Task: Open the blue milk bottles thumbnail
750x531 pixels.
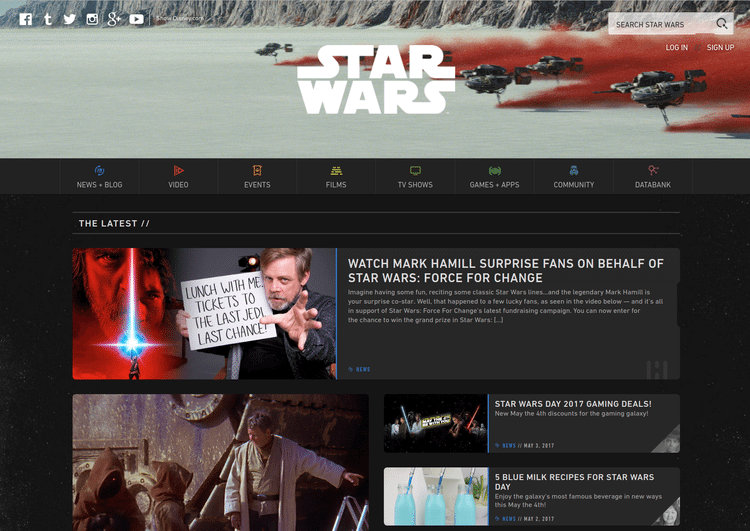Action: coord(436,497)
